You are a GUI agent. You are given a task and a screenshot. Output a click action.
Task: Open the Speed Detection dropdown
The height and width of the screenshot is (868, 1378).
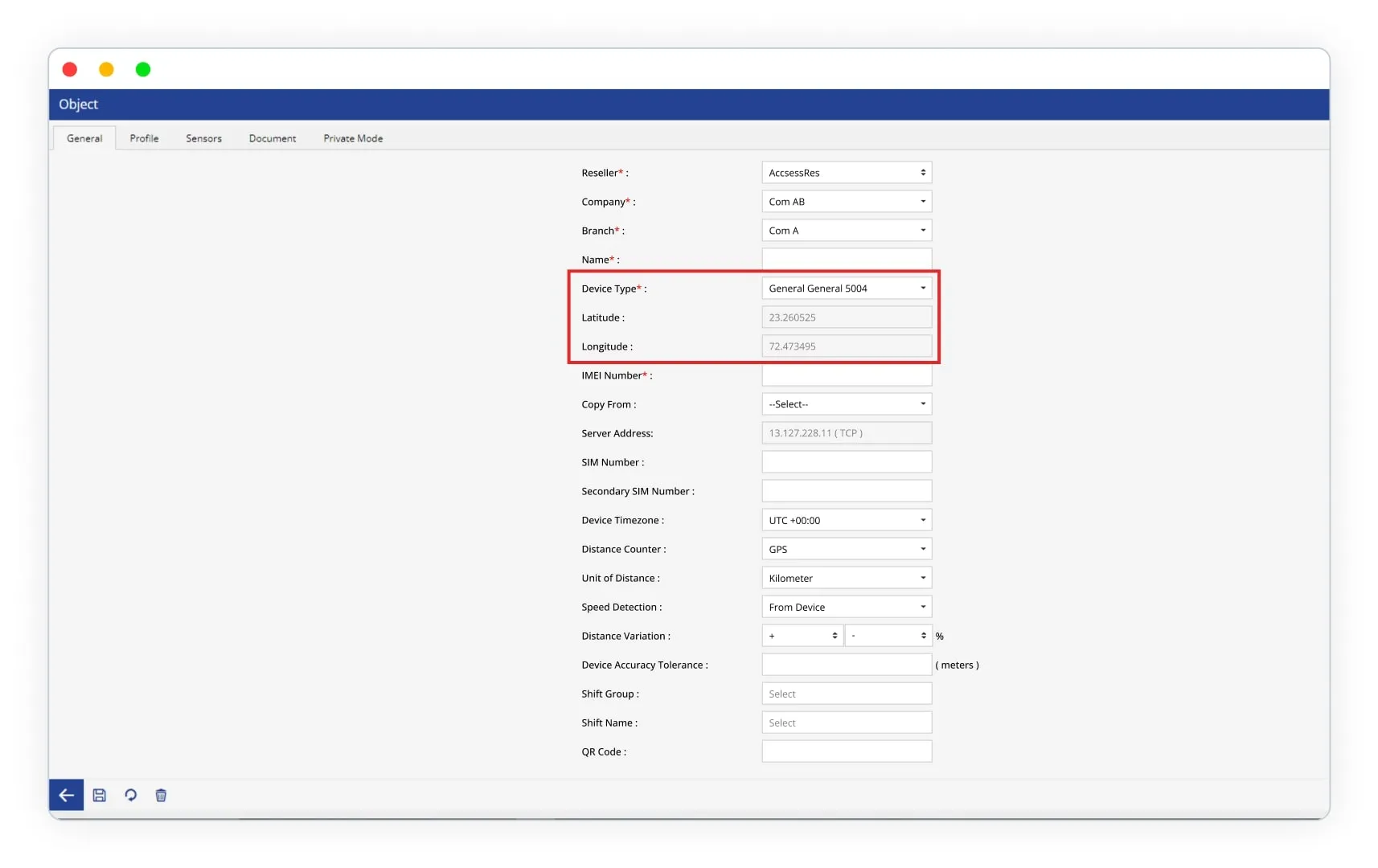tap(846, 607)
